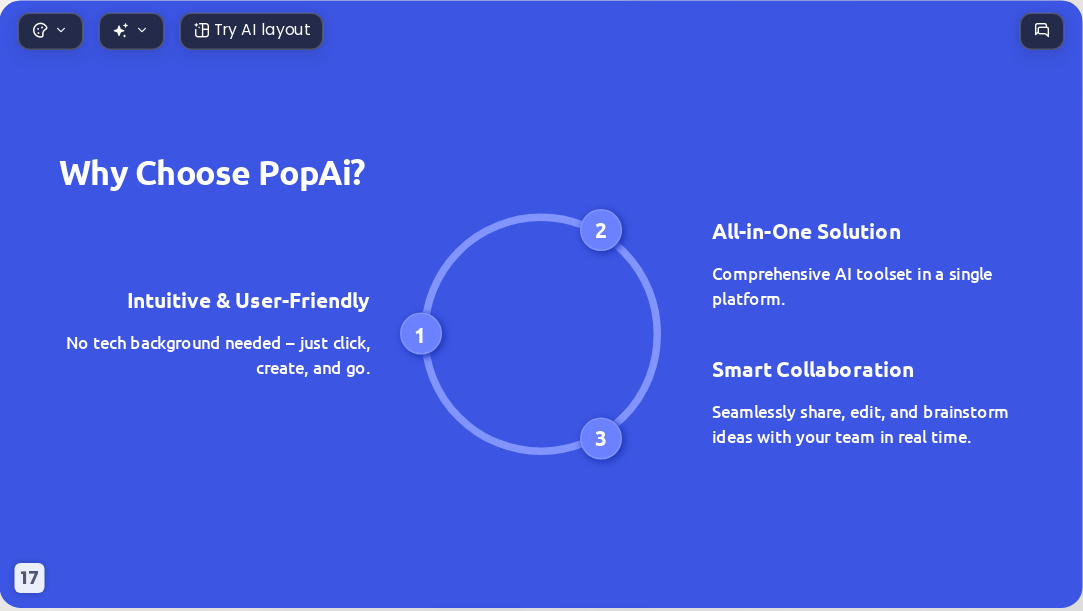Select step circle number 2
The width and height of the screenshot is (1083, 611).
(601, 230)
